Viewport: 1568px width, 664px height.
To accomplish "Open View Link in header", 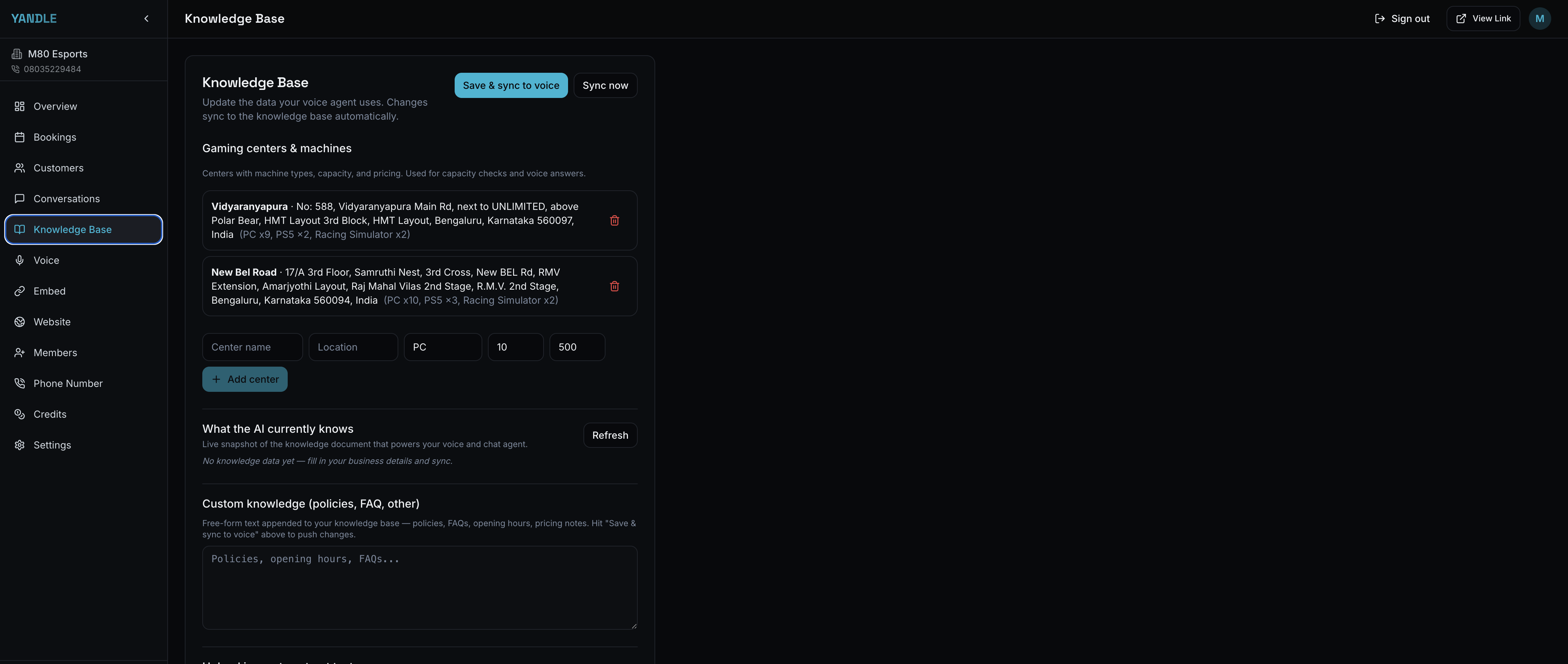I will (x=1483, y=19).
